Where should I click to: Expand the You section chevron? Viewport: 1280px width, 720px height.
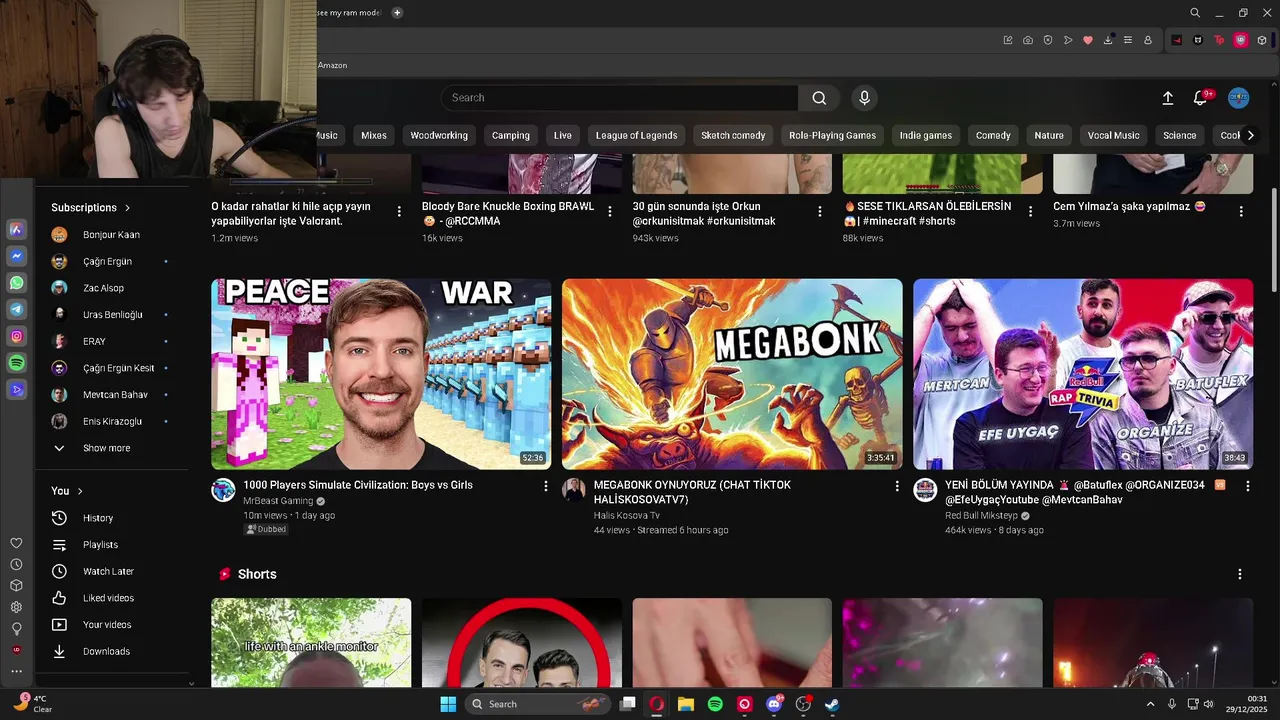tap(80, 491)
